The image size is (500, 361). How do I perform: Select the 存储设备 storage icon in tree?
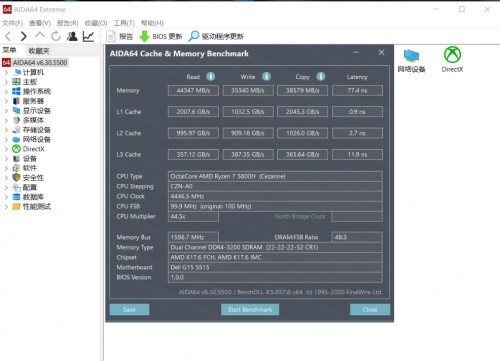pyautogui.click(x=16, y=130)
